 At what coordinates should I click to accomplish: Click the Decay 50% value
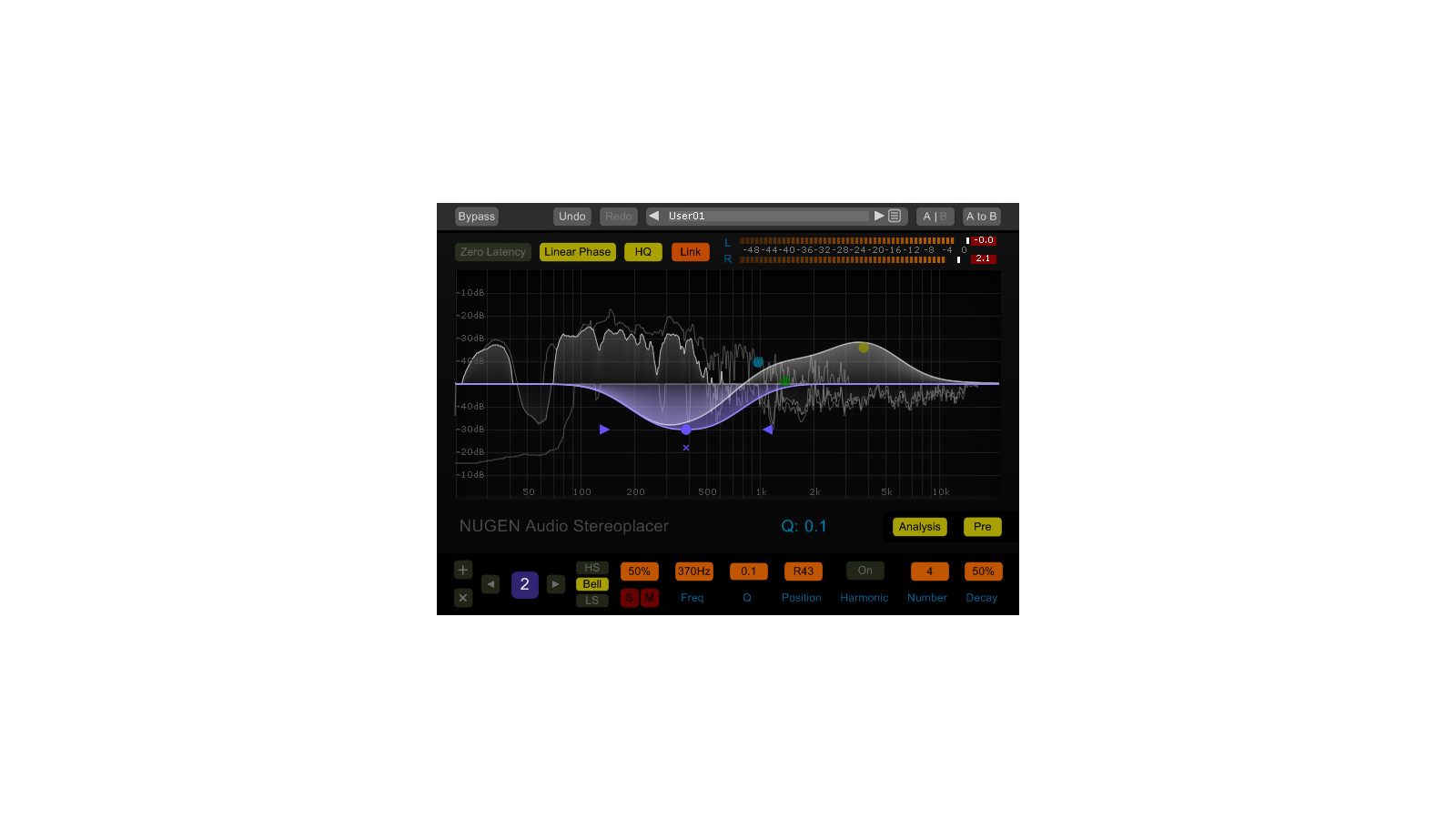[983, 571]
